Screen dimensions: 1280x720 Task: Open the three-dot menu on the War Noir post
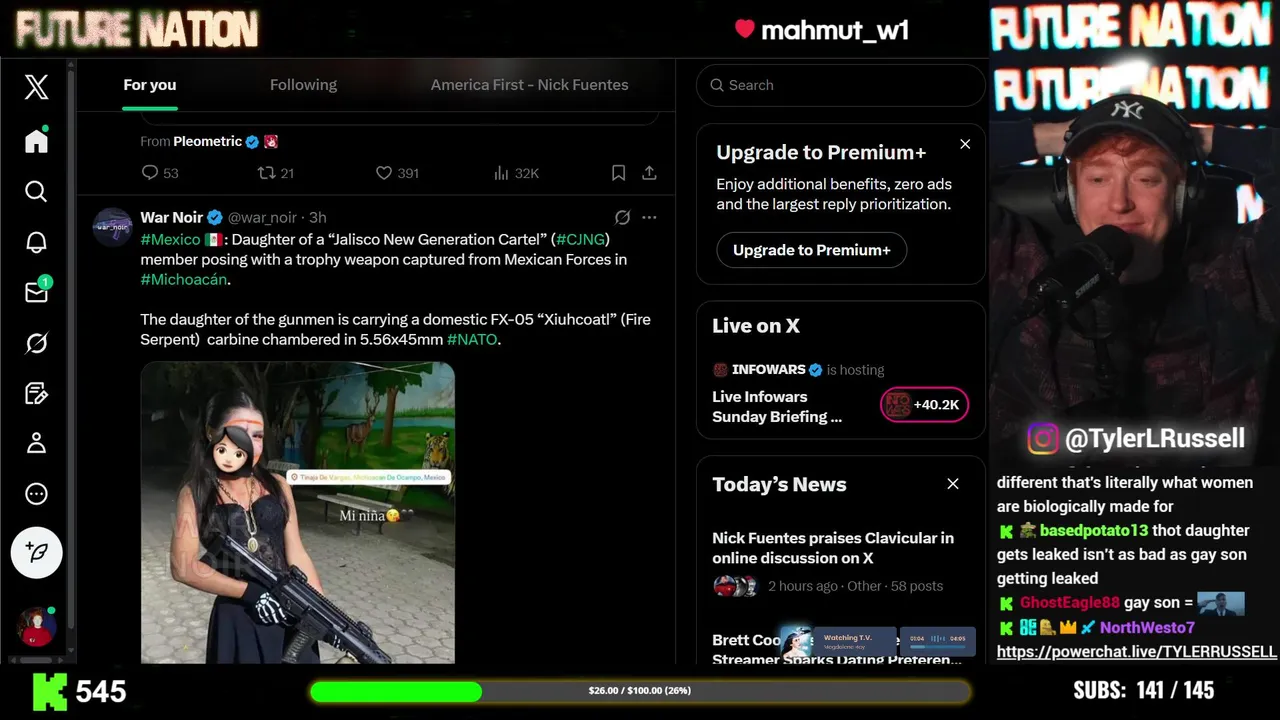649,217
